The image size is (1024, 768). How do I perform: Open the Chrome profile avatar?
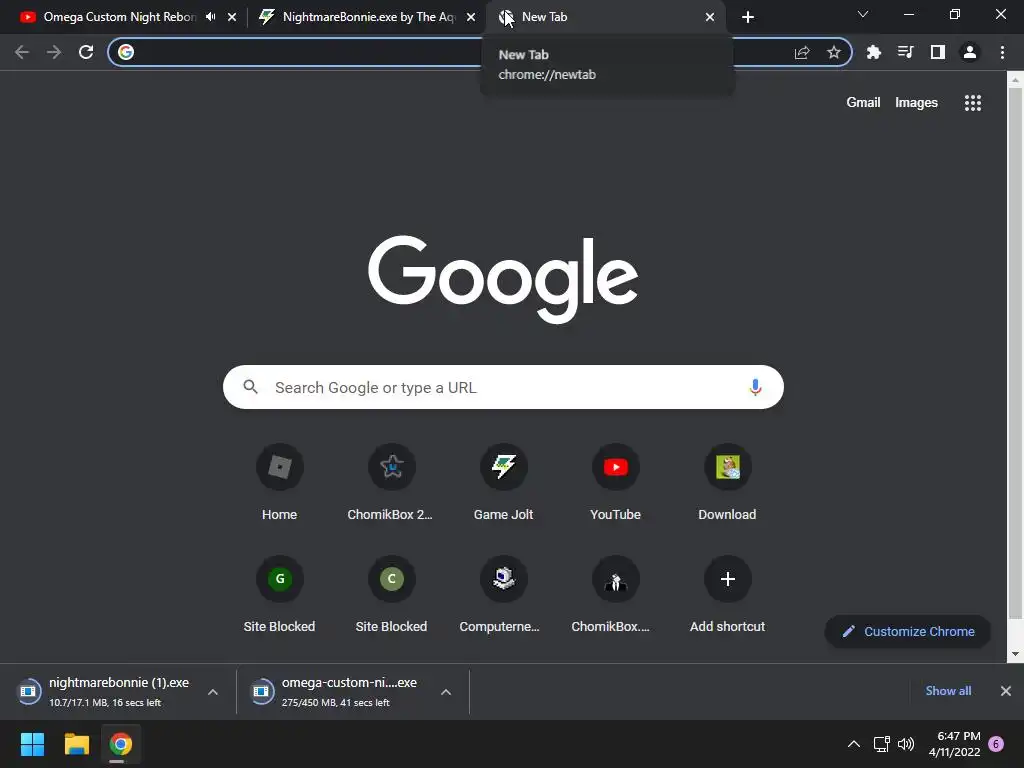tap(970, 52)
